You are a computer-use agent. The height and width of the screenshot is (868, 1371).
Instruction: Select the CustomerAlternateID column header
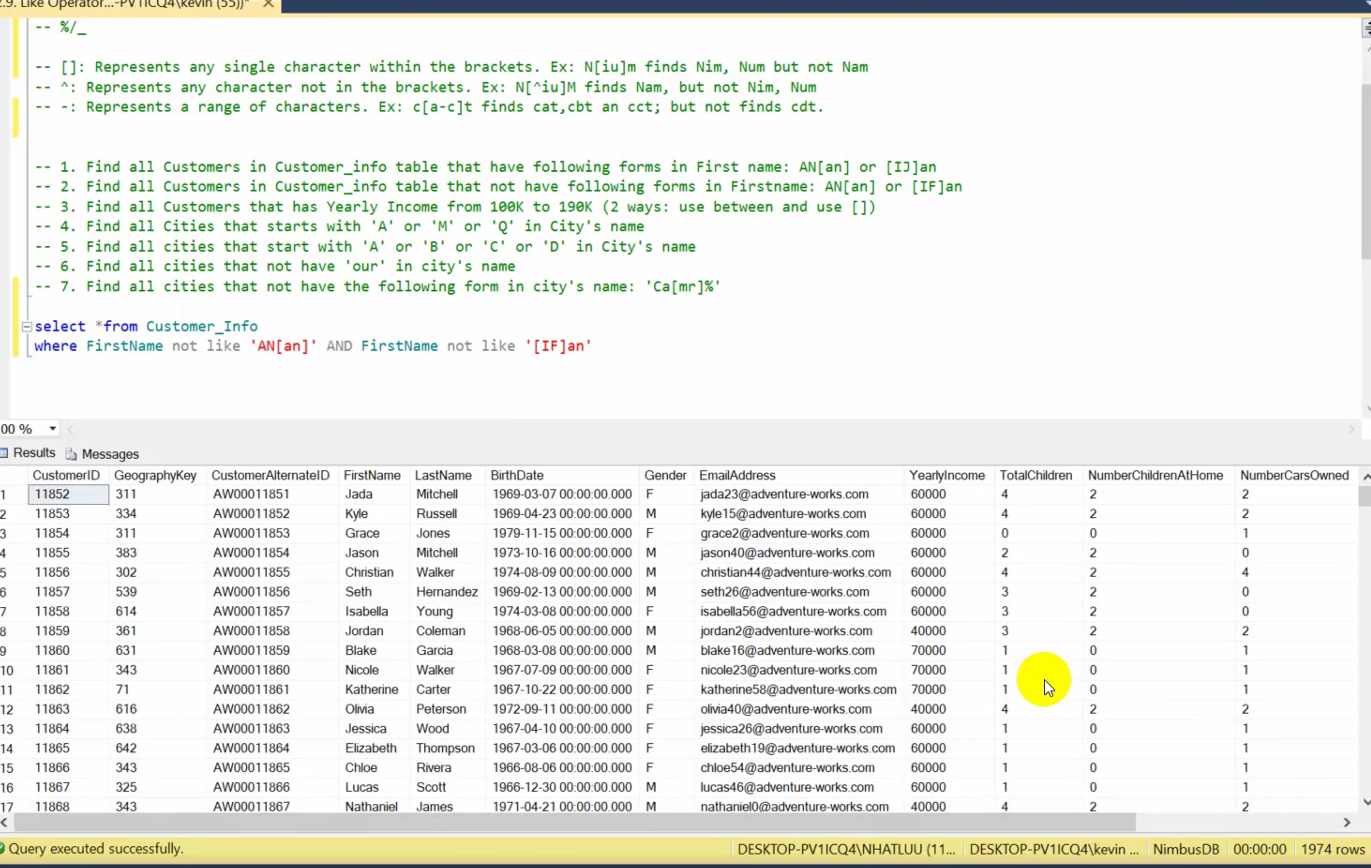[270, 476]
